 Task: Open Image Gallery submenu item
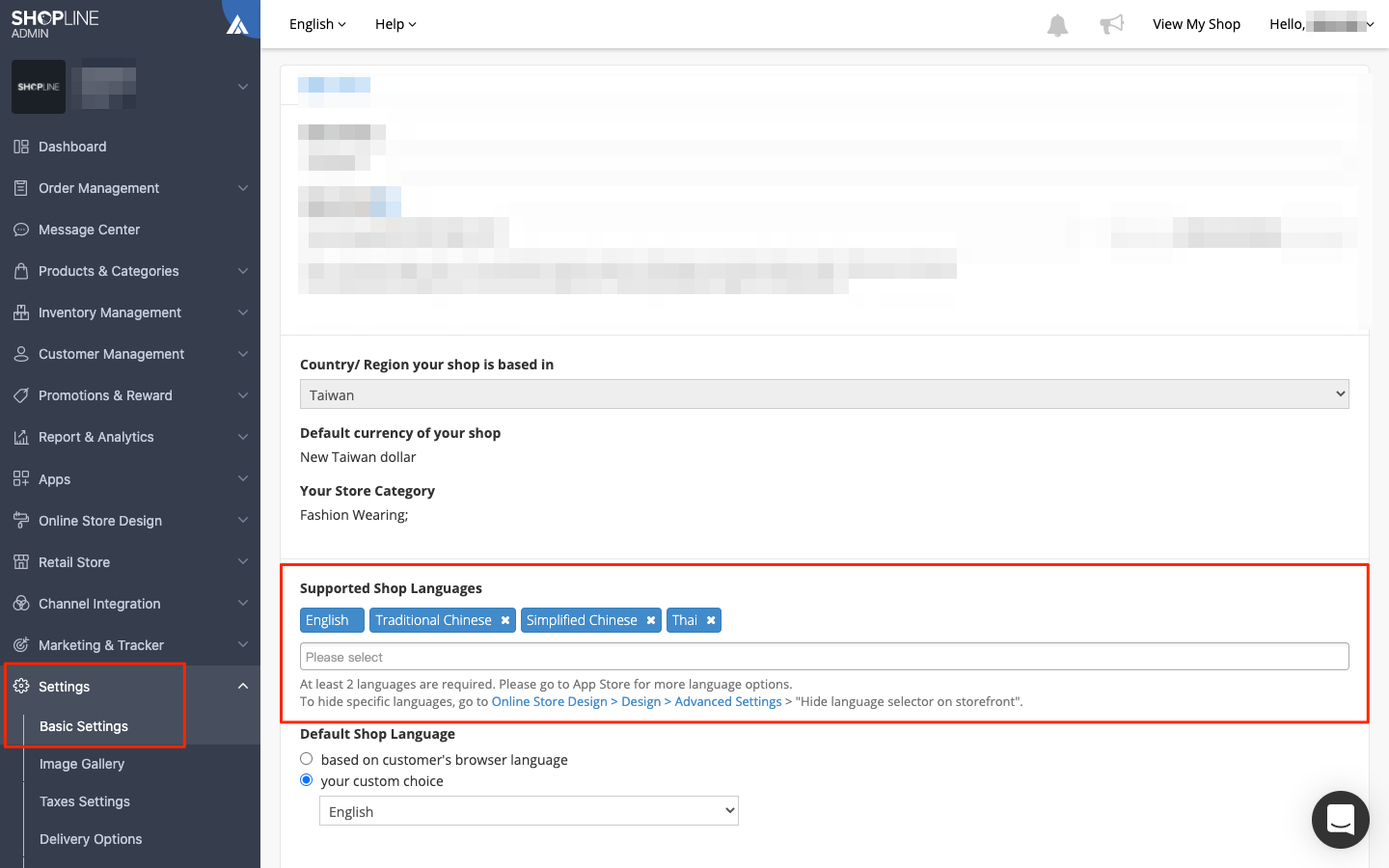(82, 764)
